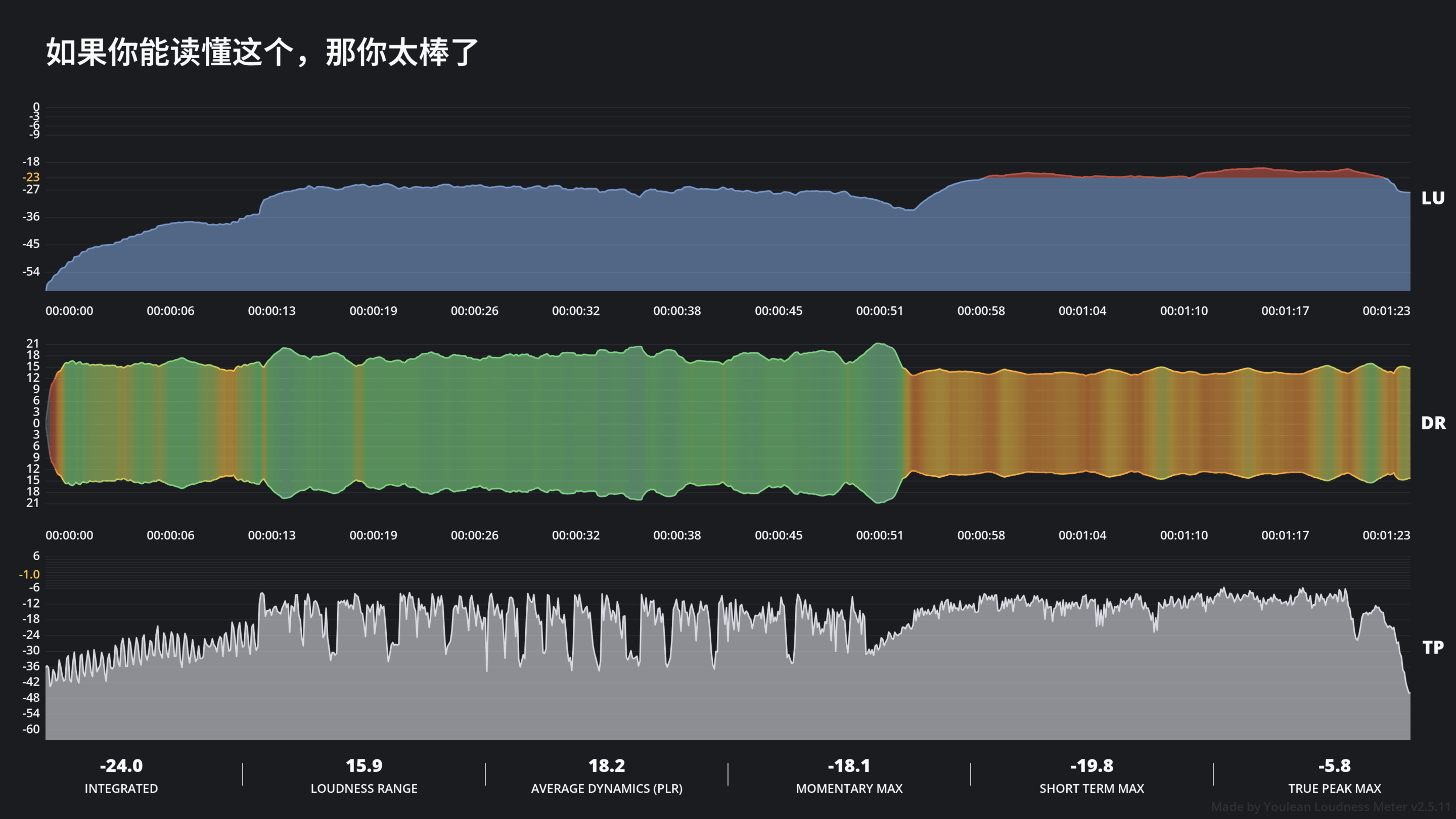The image size is (1456, 819).
Task: Click the -60 tick on TP axis
Action: point(31,729)
